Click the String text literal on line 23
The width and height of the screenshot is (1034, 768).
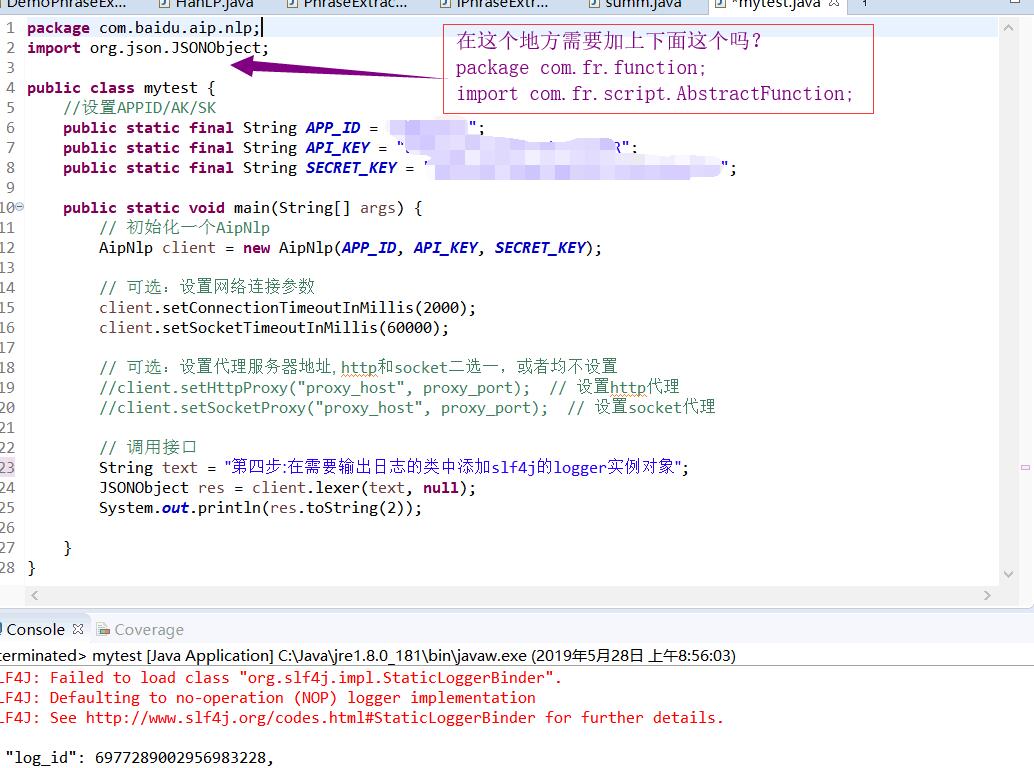point(452,467)
